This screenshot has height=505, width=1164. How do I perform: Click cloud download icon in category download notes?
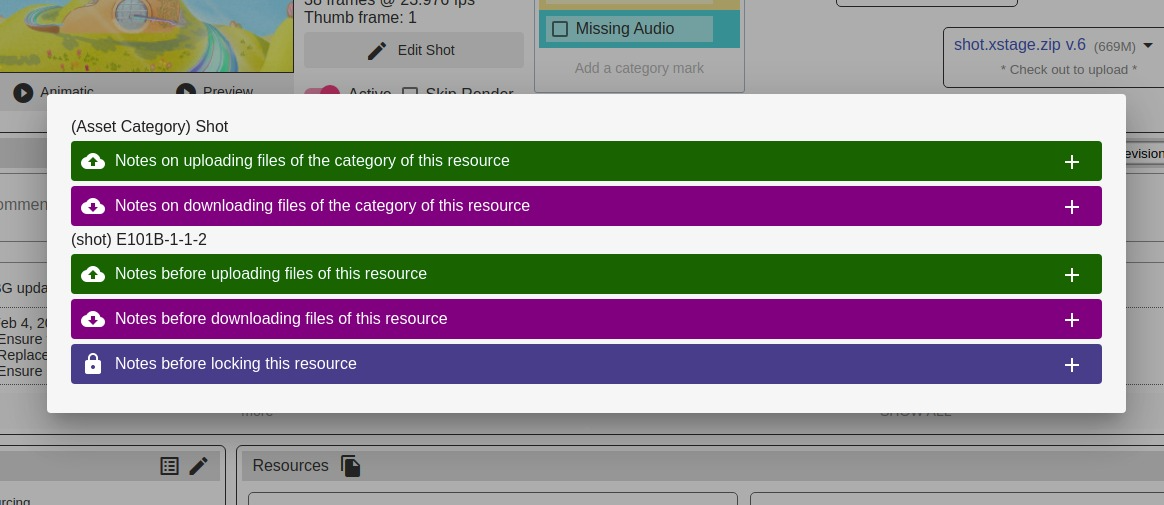pos(93,206)
